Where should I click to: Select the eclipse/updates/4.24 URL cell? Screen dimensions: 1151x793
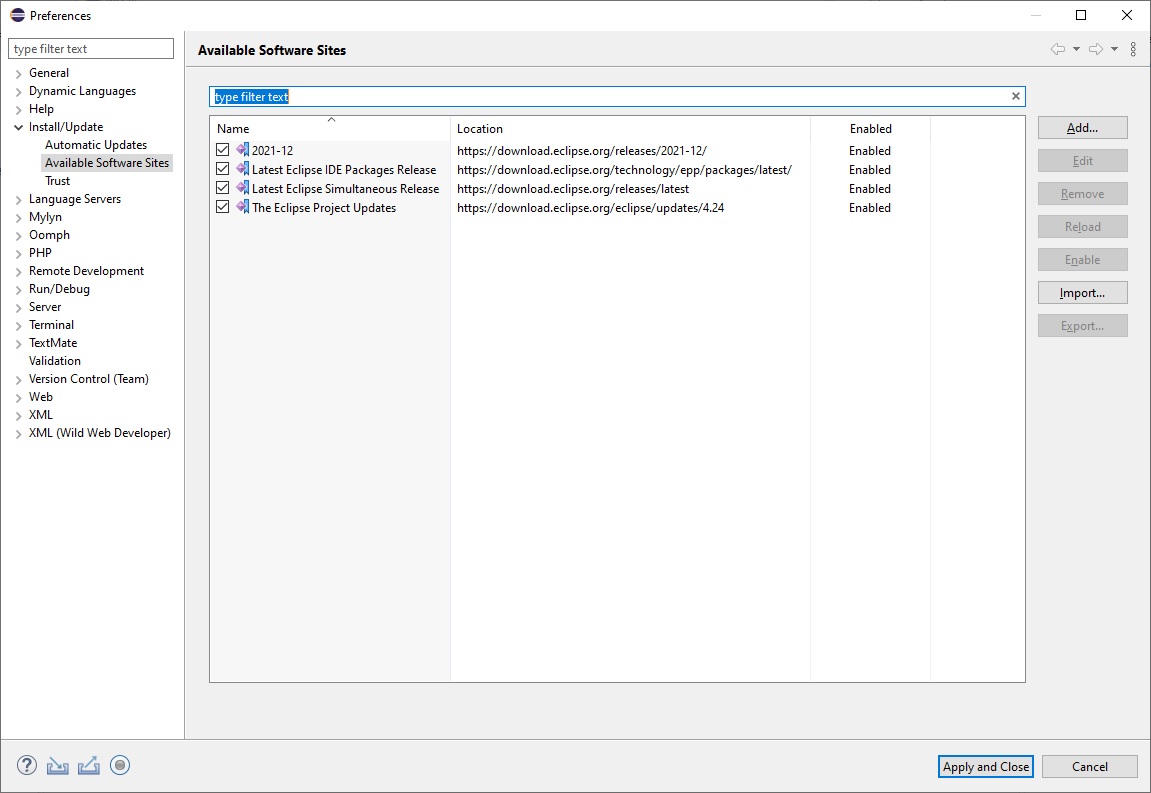[590, 208]
